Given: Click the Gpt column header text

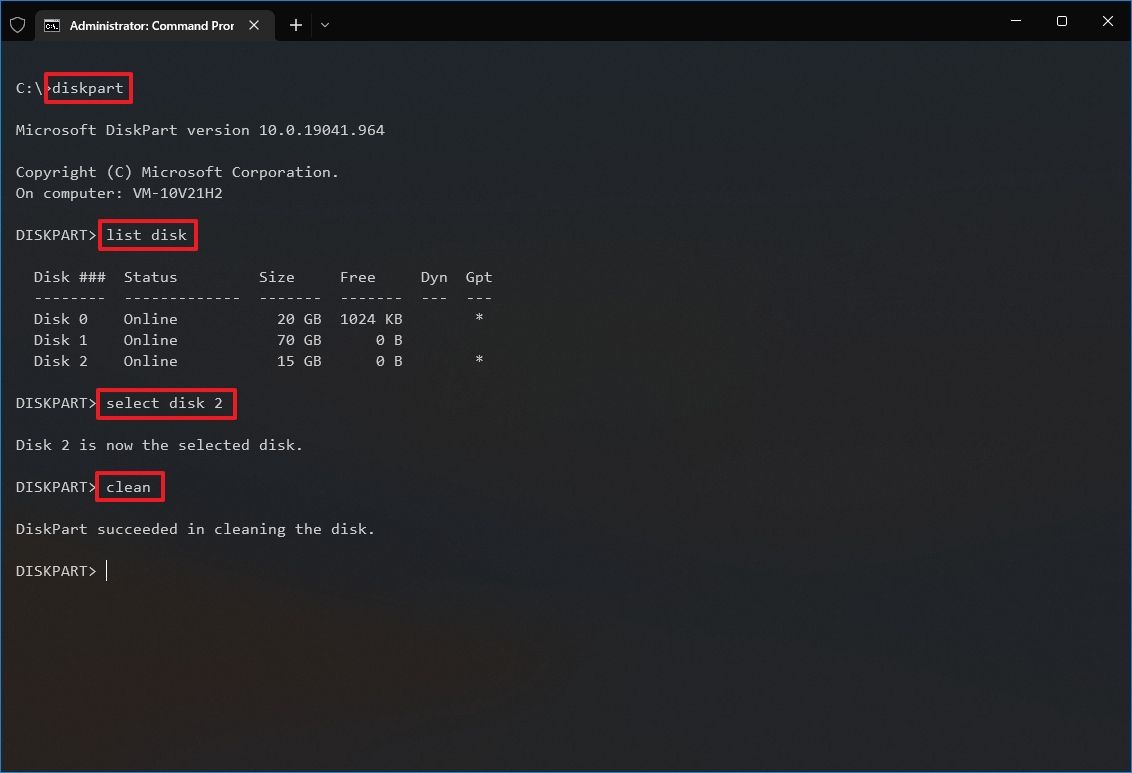Looking at the screenshot, I should coord(478,277).
